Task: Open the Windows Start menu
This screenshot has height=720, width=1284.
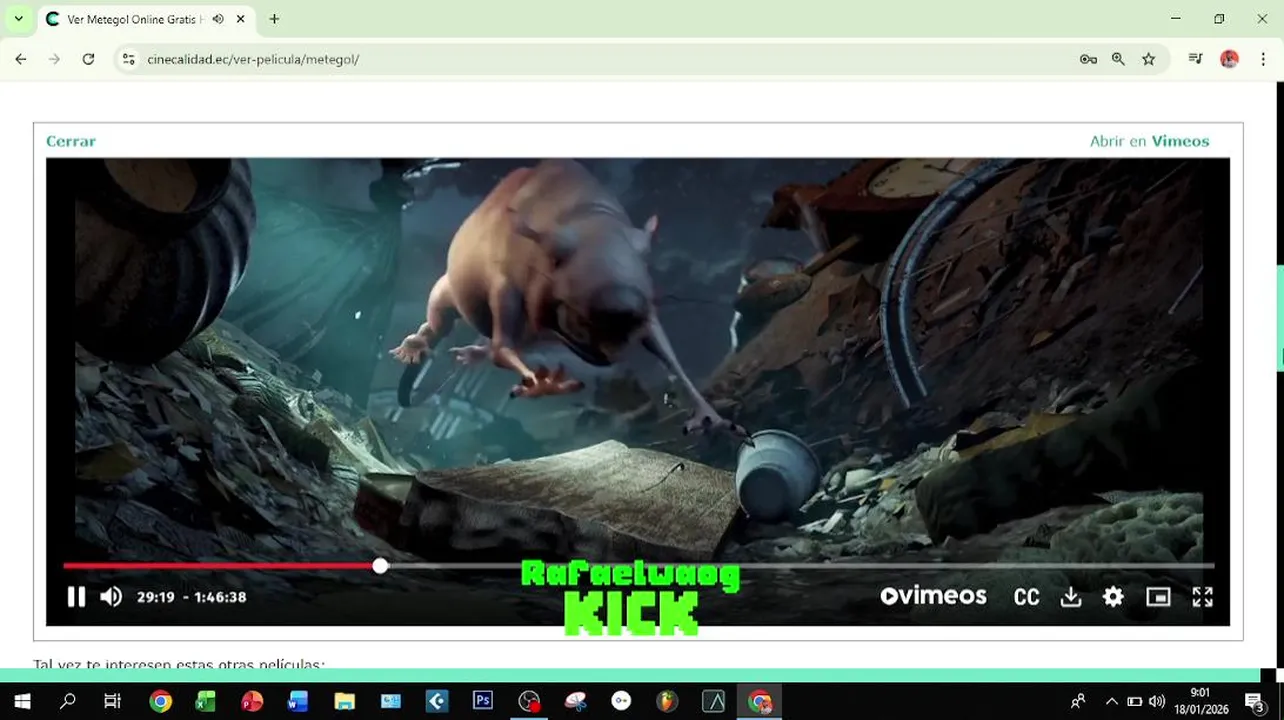Action: pyautogui.click(x=22, y=701)
